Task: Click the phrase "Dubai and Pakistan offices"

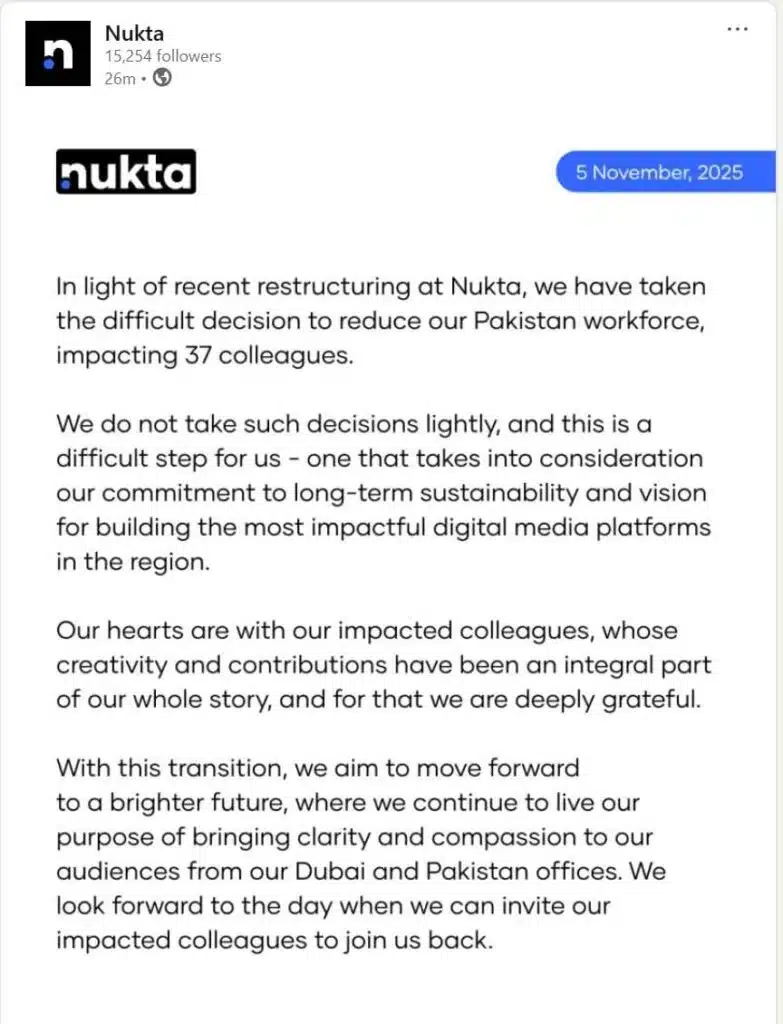Action: [458, 871]
